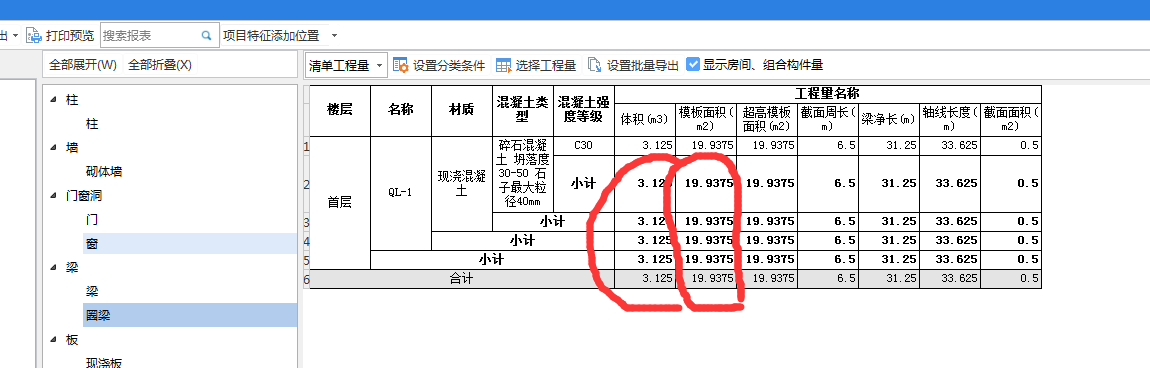Click row number 6 header
This screenshot has width=1150, height=368.
307,279
